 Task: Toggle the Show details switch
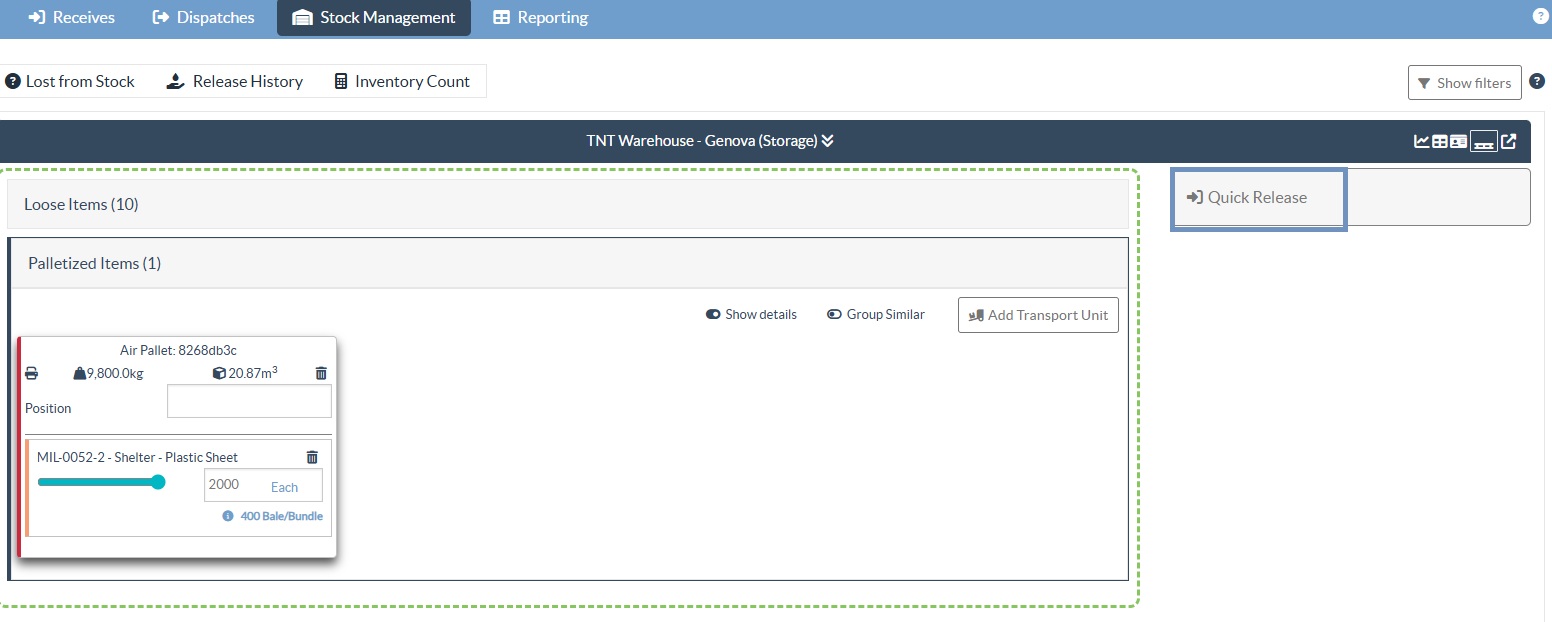[x=714, y=314]
